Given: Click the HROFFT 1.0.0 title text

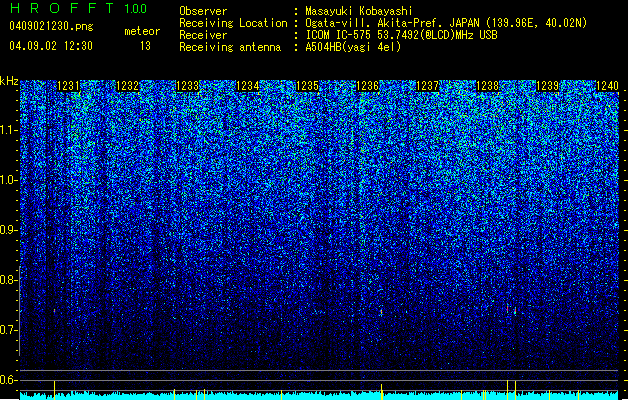Looking at the screenshot, I should 79,8.
